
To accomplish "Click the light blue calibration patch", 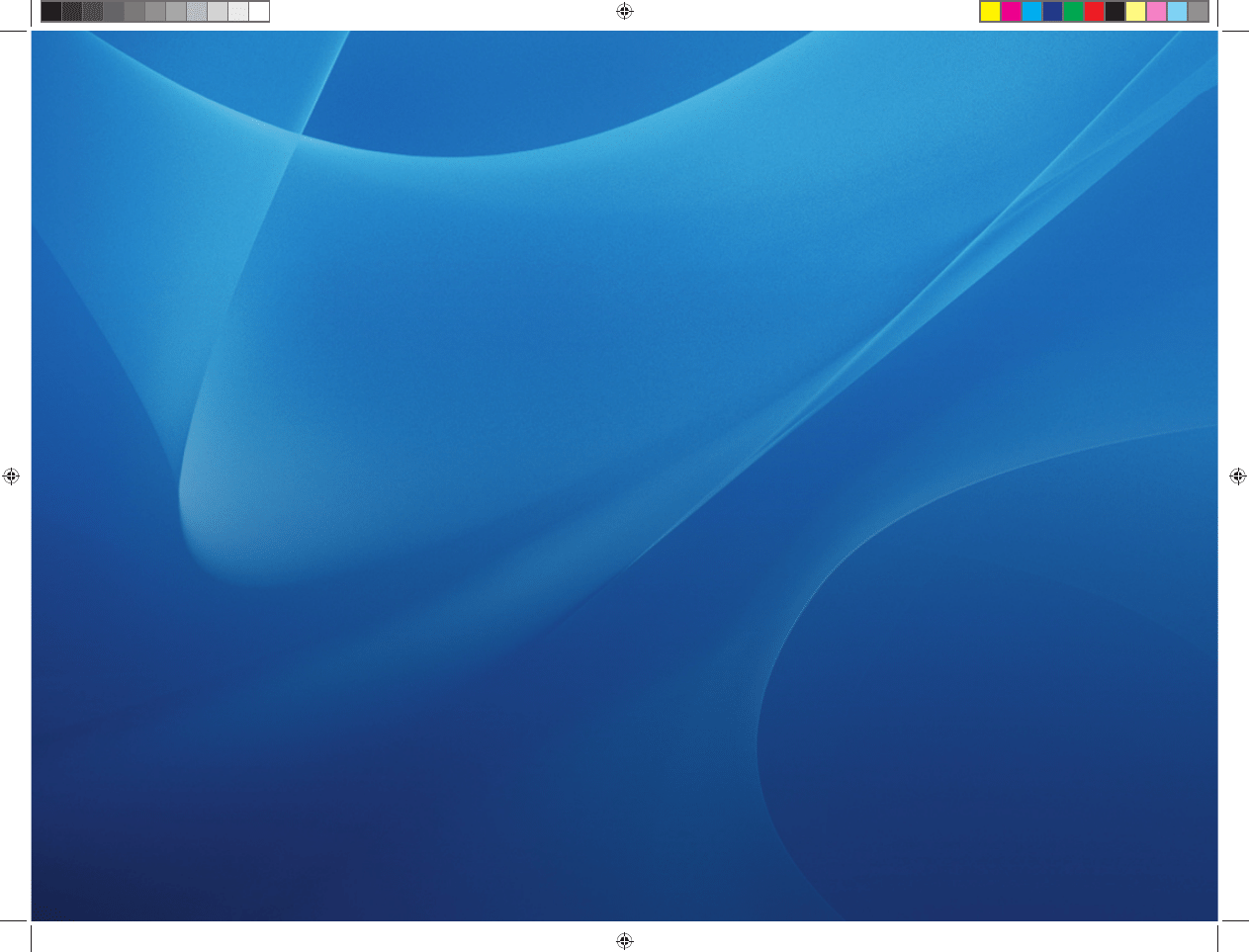I will click(x=1176, y=13).
